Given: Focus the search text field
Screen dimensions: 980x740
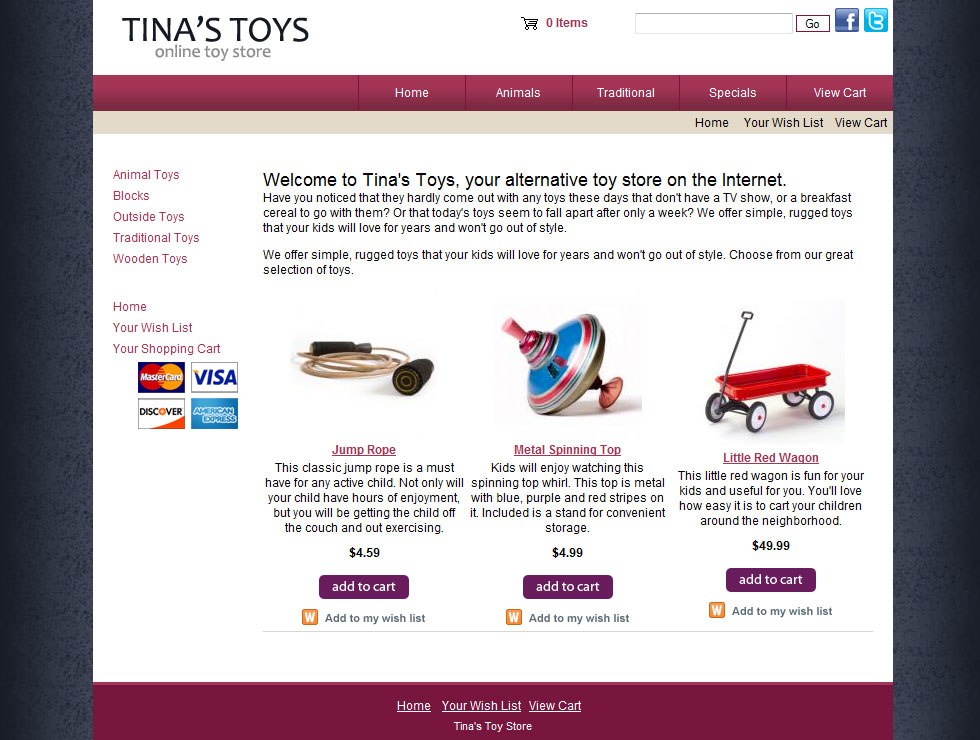Looking at the screenshot, I should [x=714, y=24].
